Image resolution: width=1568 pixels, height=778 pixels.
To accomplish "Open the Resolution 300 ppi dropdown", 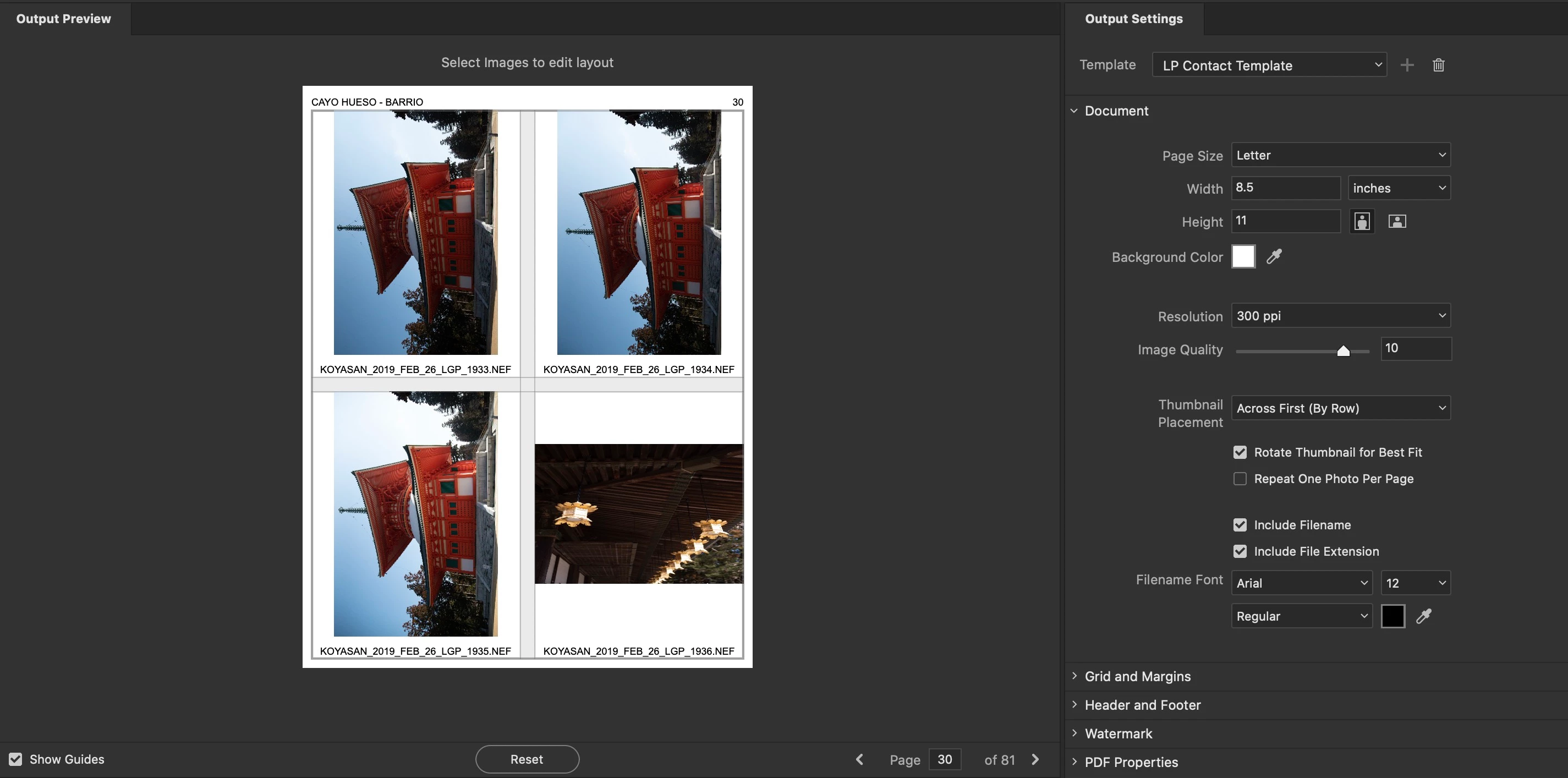I will [1340, 316].
